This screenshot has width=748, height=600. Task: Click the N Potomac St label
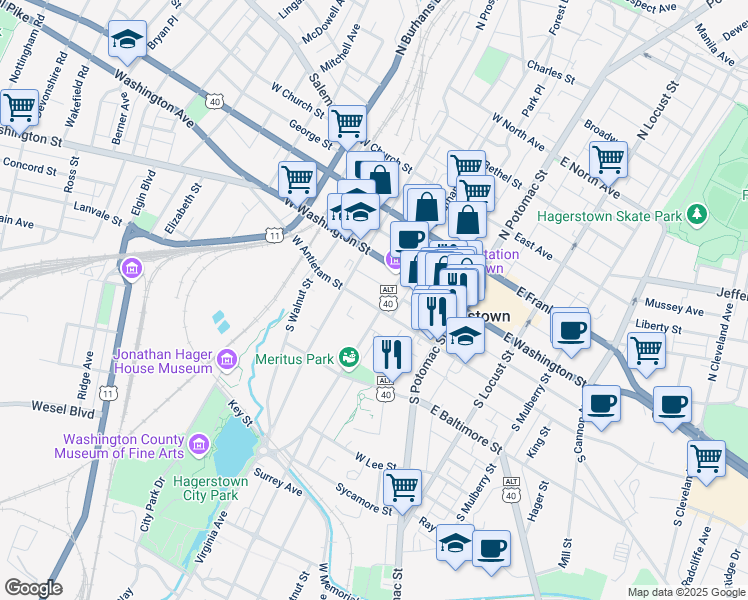click(x=524, y=206)
